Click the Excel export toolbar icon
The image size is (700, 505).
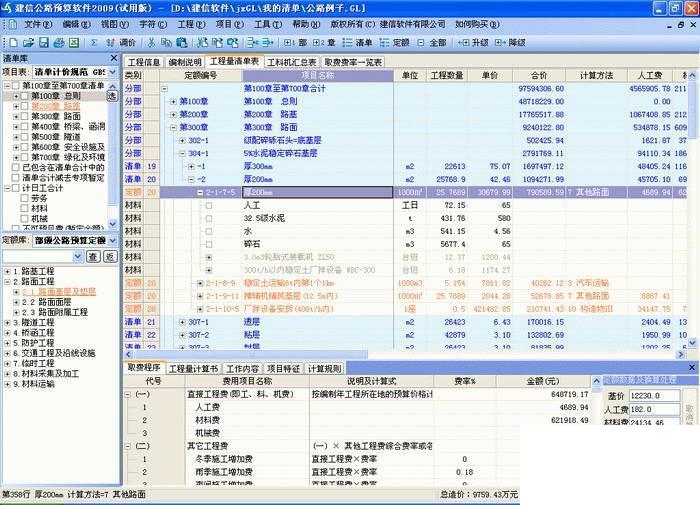click(74, 42)
